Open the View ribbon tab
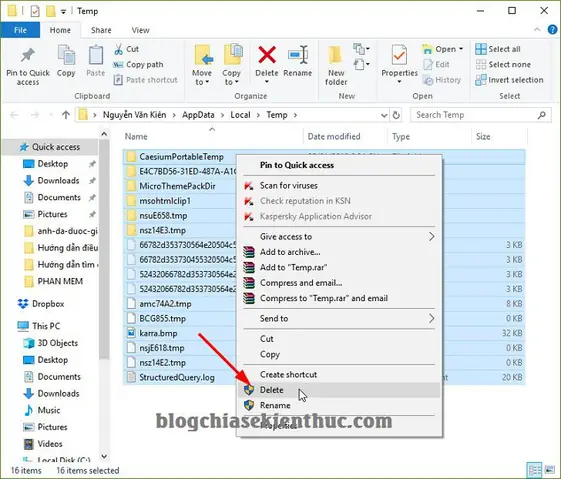 [x=140, y=30]
